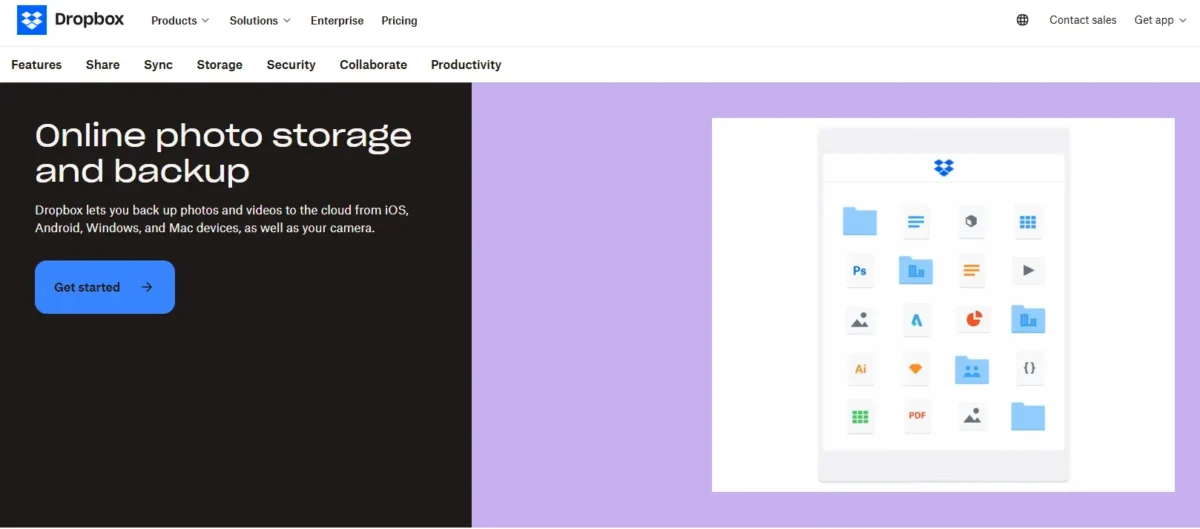Click the Online photo storage and backup heading
This screenshot has width=1200, height=529.
[x=223, y=153]
